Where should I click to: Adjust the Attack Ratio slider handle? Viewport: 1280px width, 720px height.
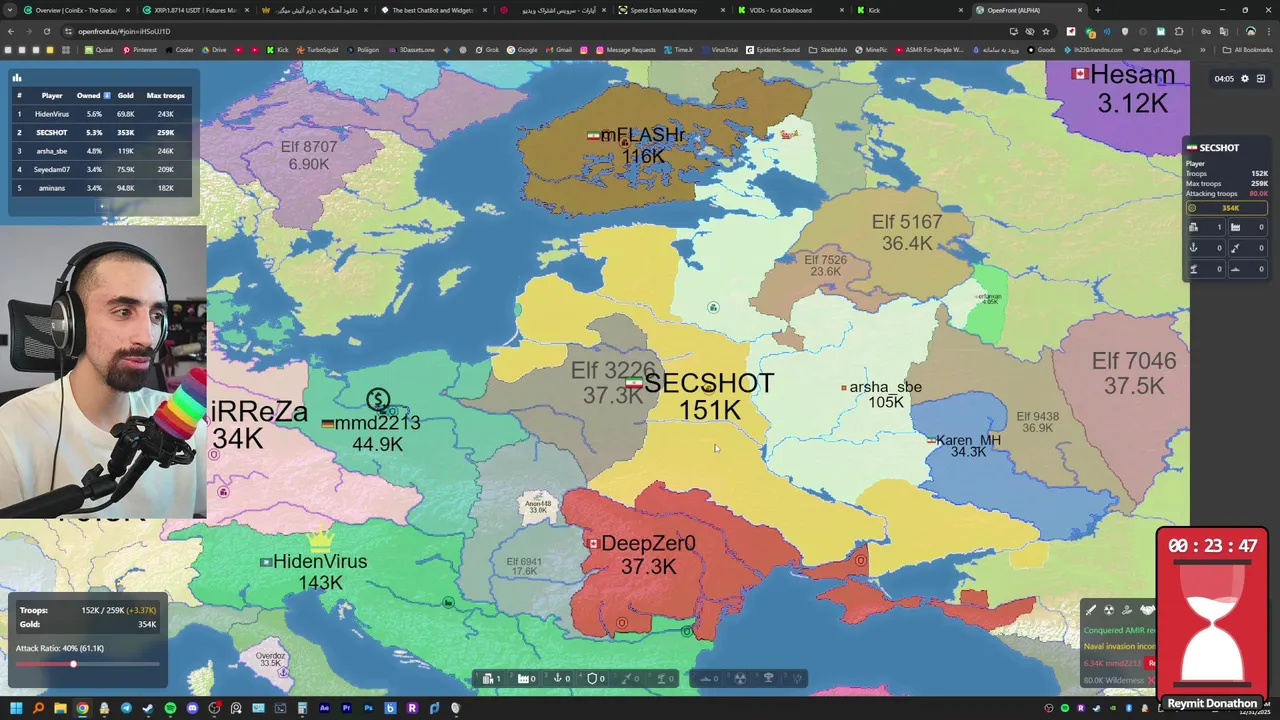(73, 664)
